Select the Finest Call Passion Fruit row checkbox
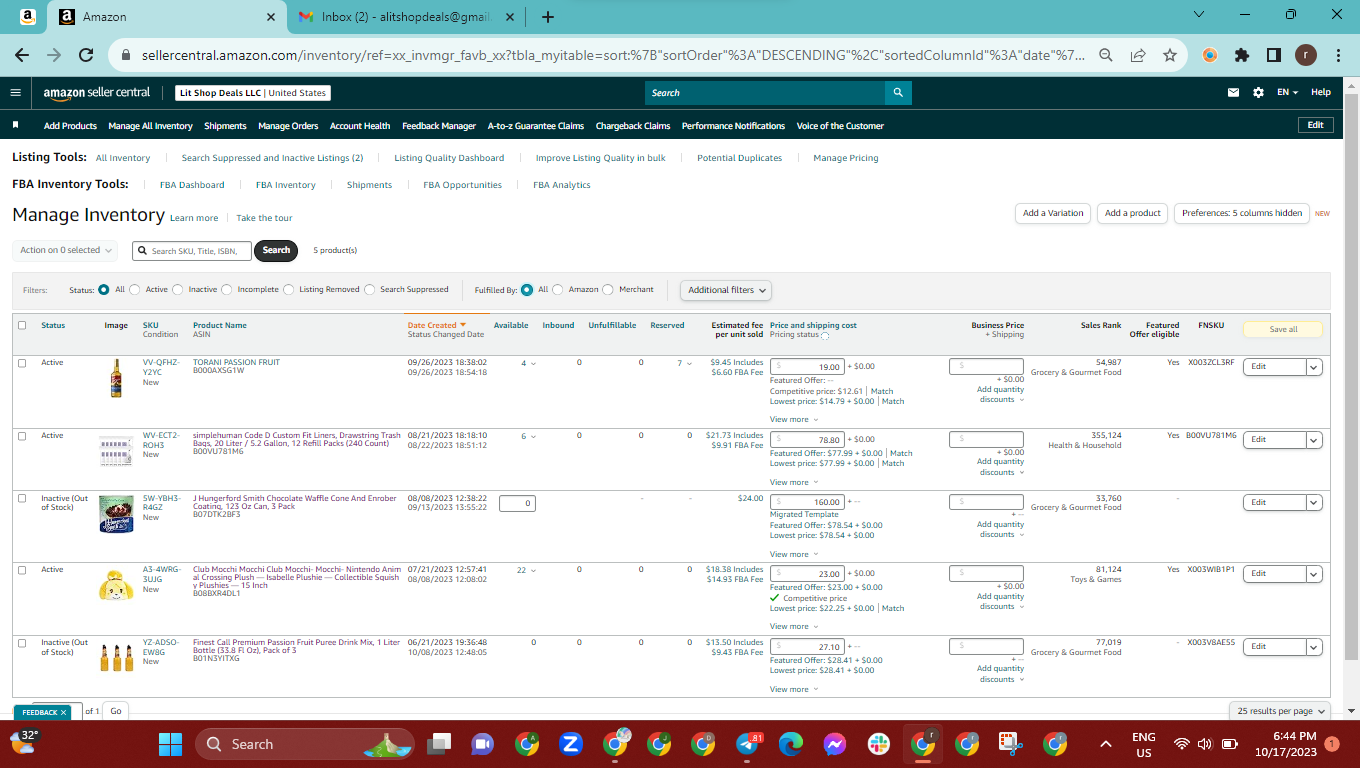Image resolution: width=1360 pixels, height=768 pixels. (x=22, y=643)
